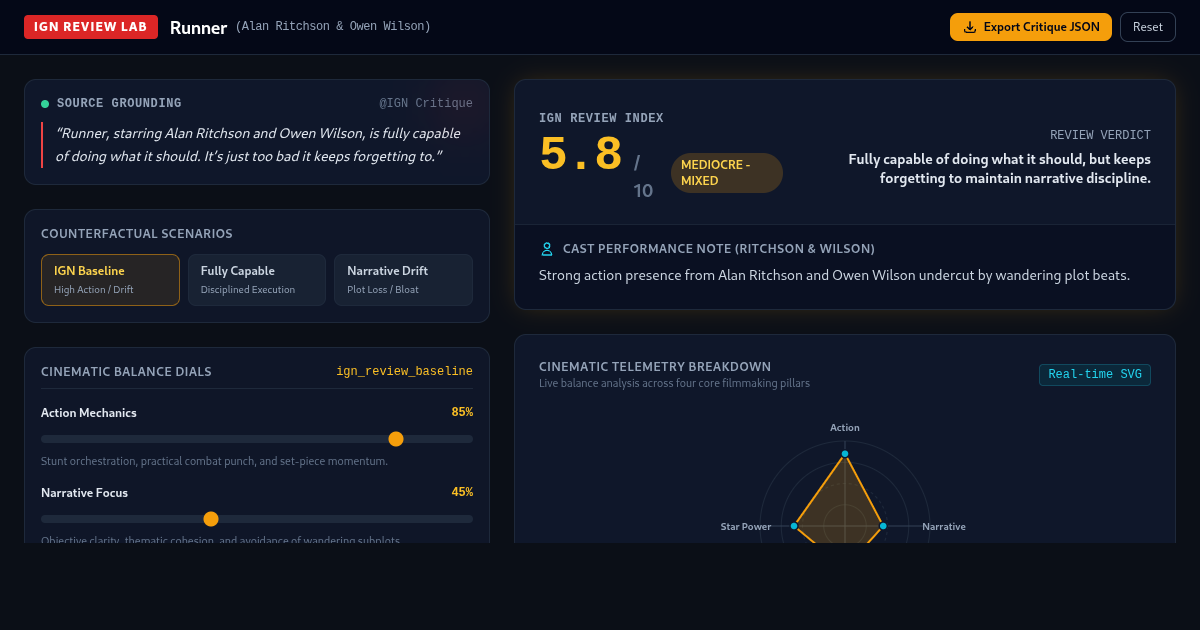Screen dimensions: 1200x630
Task: Click the cast performance person icon
Action: pos(547,249)
